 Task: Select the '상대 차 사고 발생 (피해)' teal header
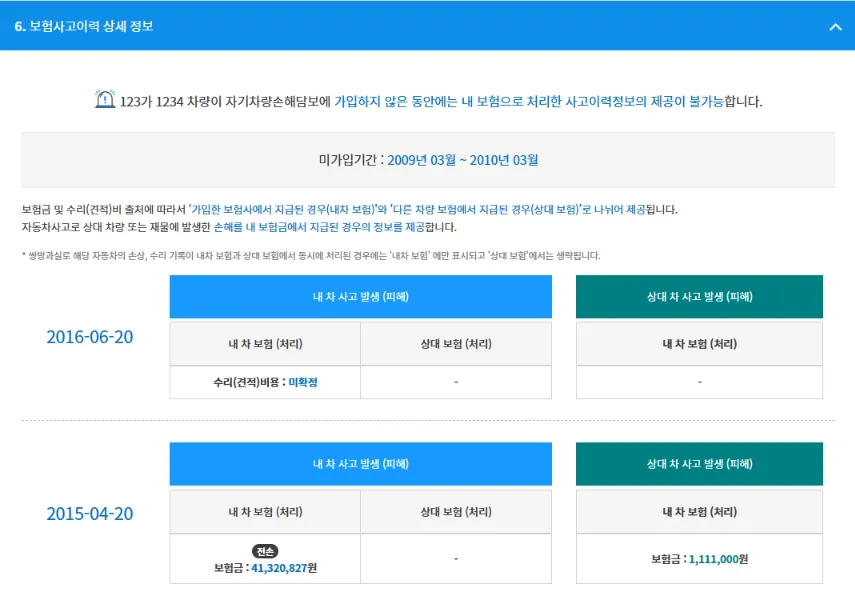(698, 296)
